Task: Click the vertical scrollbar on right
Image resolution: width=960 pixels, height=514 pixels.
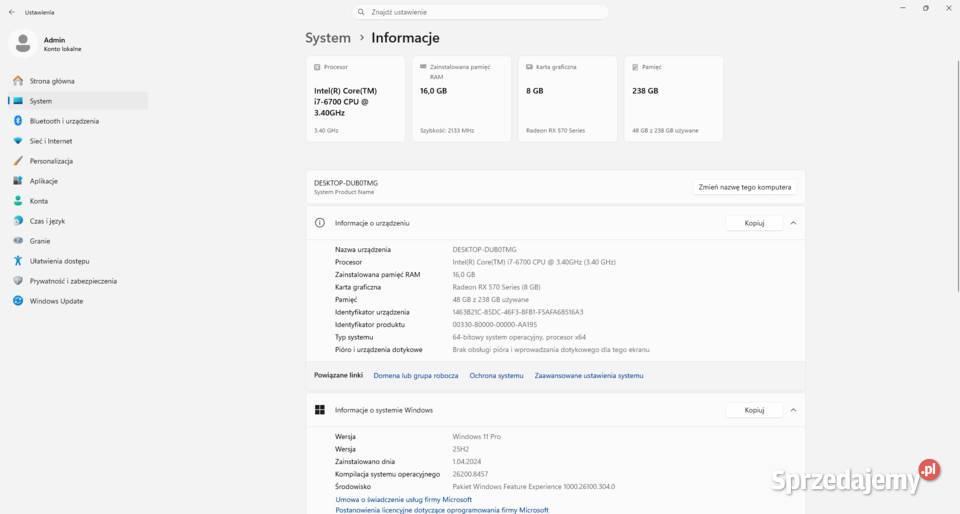Action: 957,176
